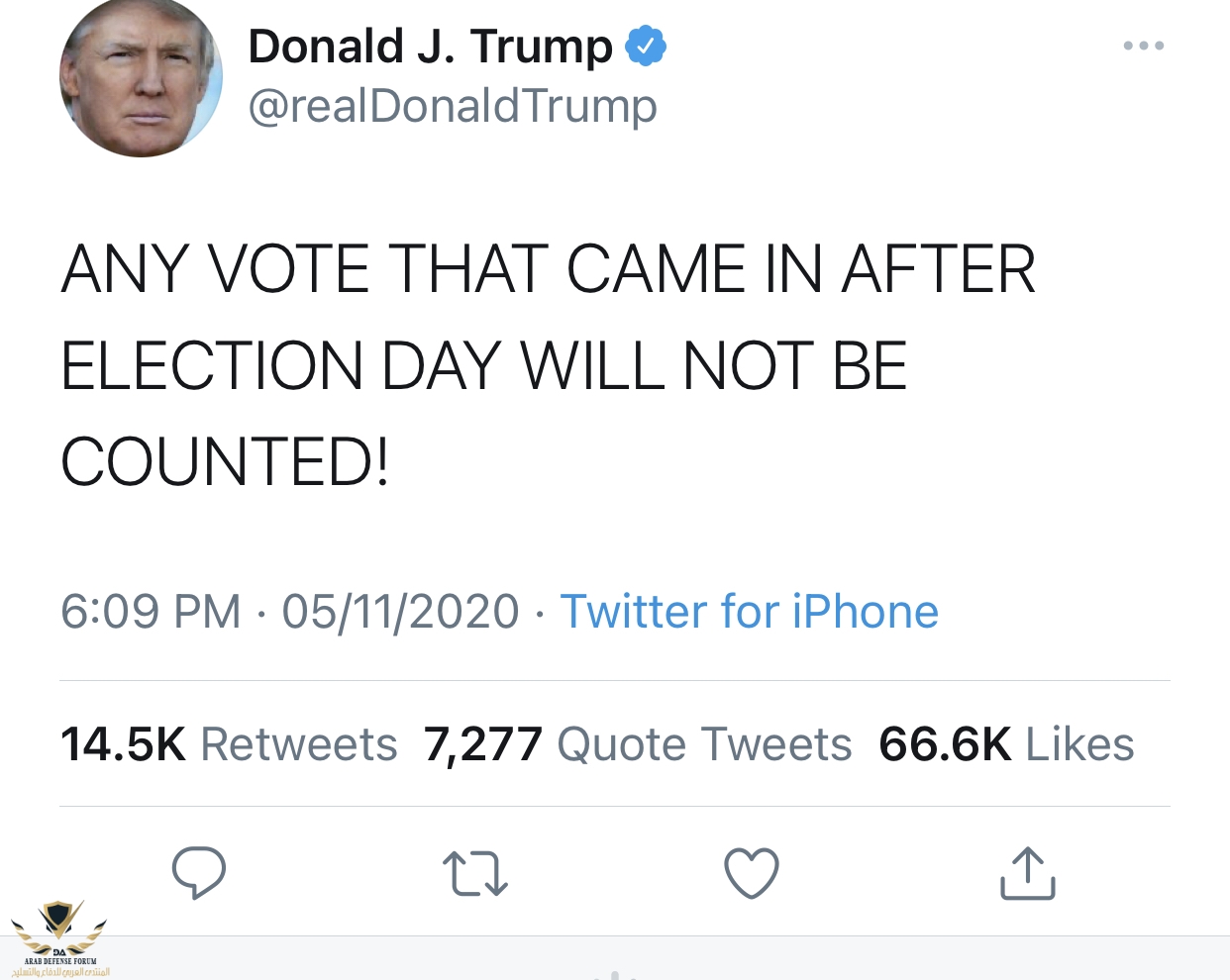Click the blue verified badge
1230x980 pixels.
[646, 47]
